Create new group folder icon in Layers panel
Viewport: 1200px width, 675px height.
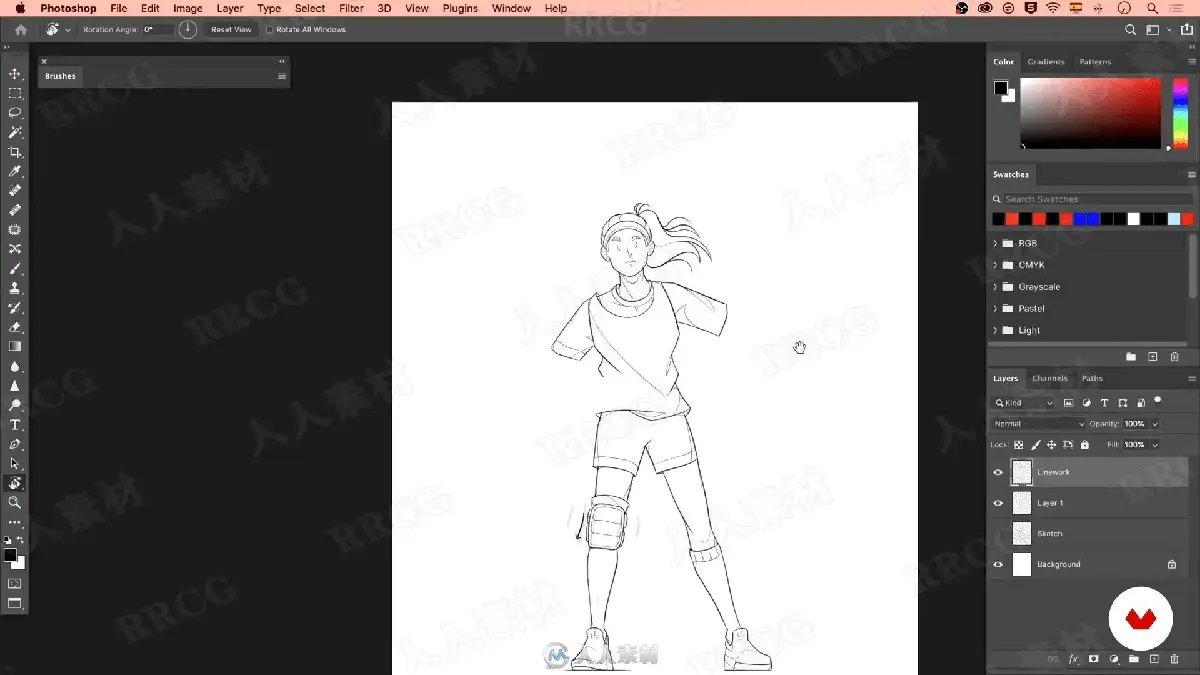(1133, 660)
